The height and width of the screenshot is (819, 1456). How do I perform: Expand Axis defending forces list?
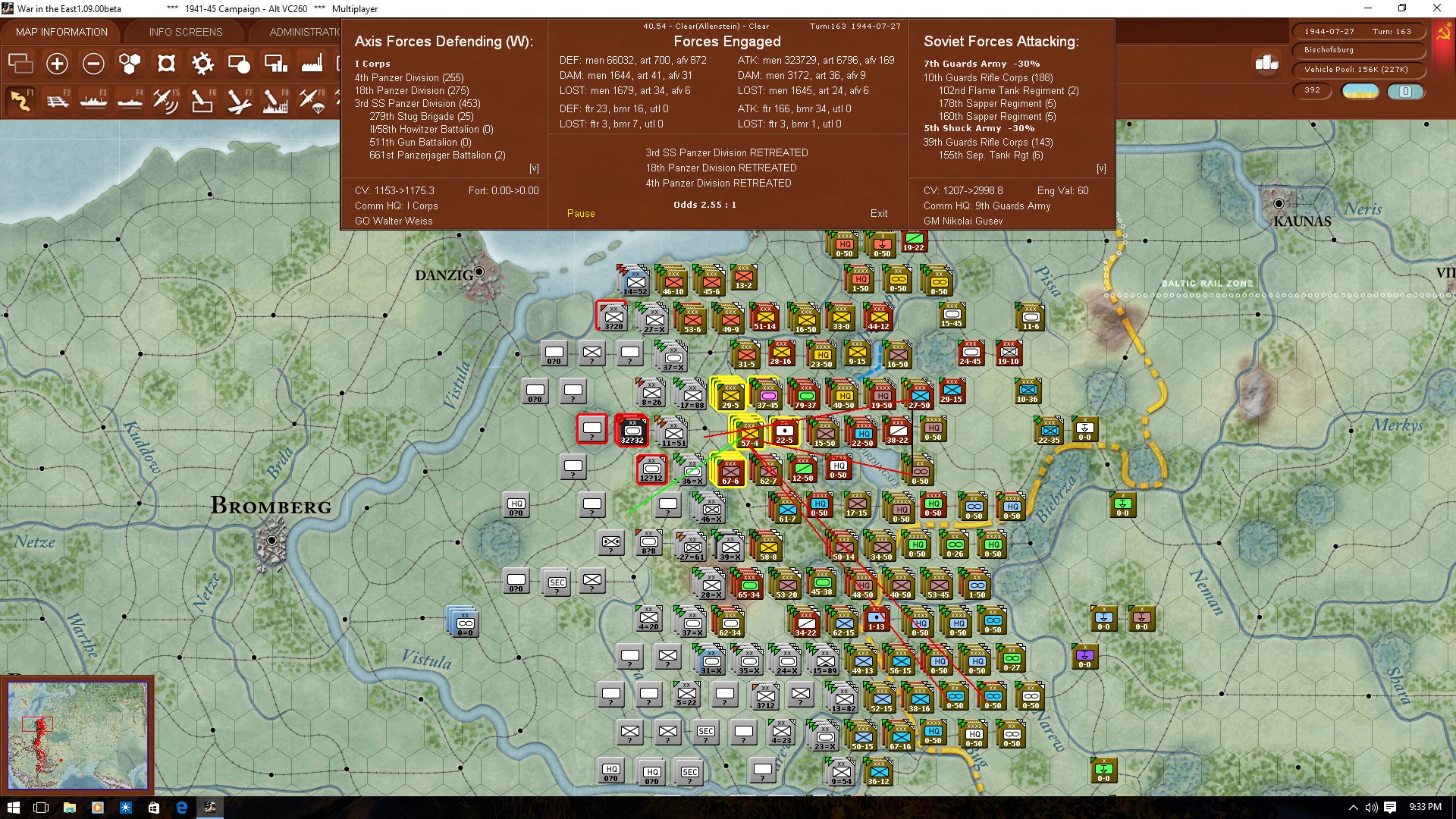click(x=534, y=168)
